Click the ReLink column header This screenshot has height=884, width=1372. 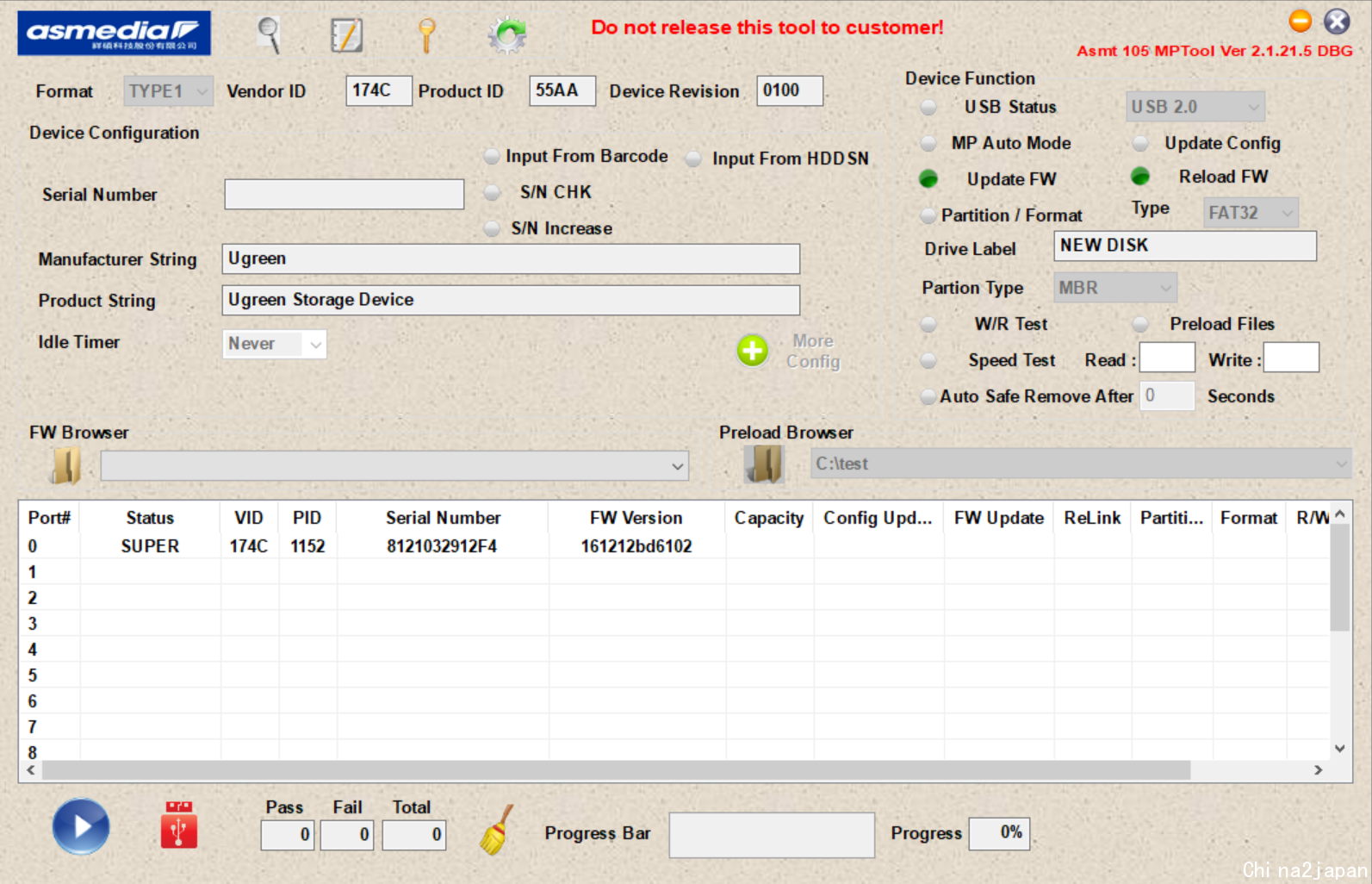(x=1092, y=518)
